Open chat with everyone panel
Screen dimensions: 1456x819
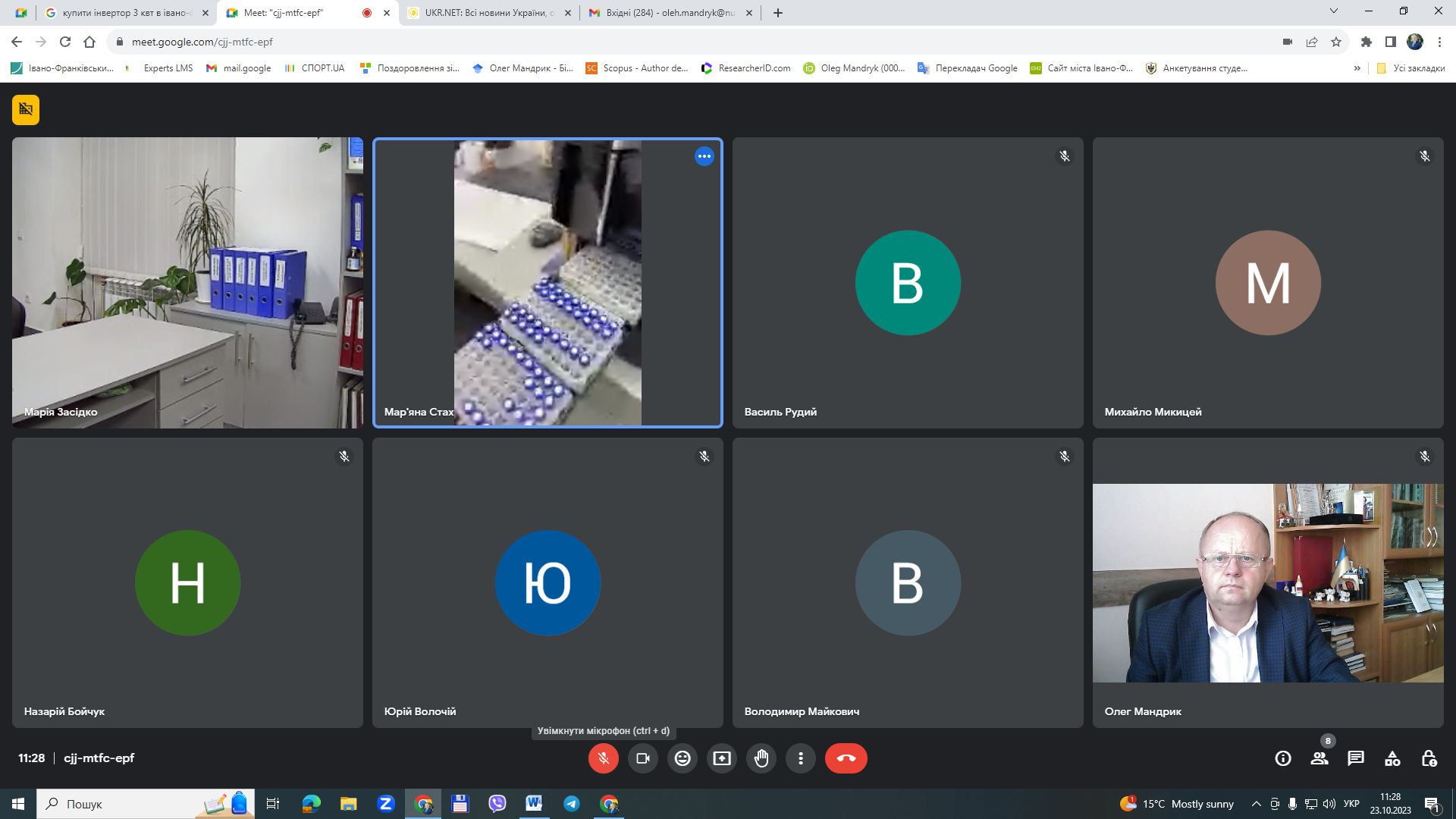coord(1356,758)
